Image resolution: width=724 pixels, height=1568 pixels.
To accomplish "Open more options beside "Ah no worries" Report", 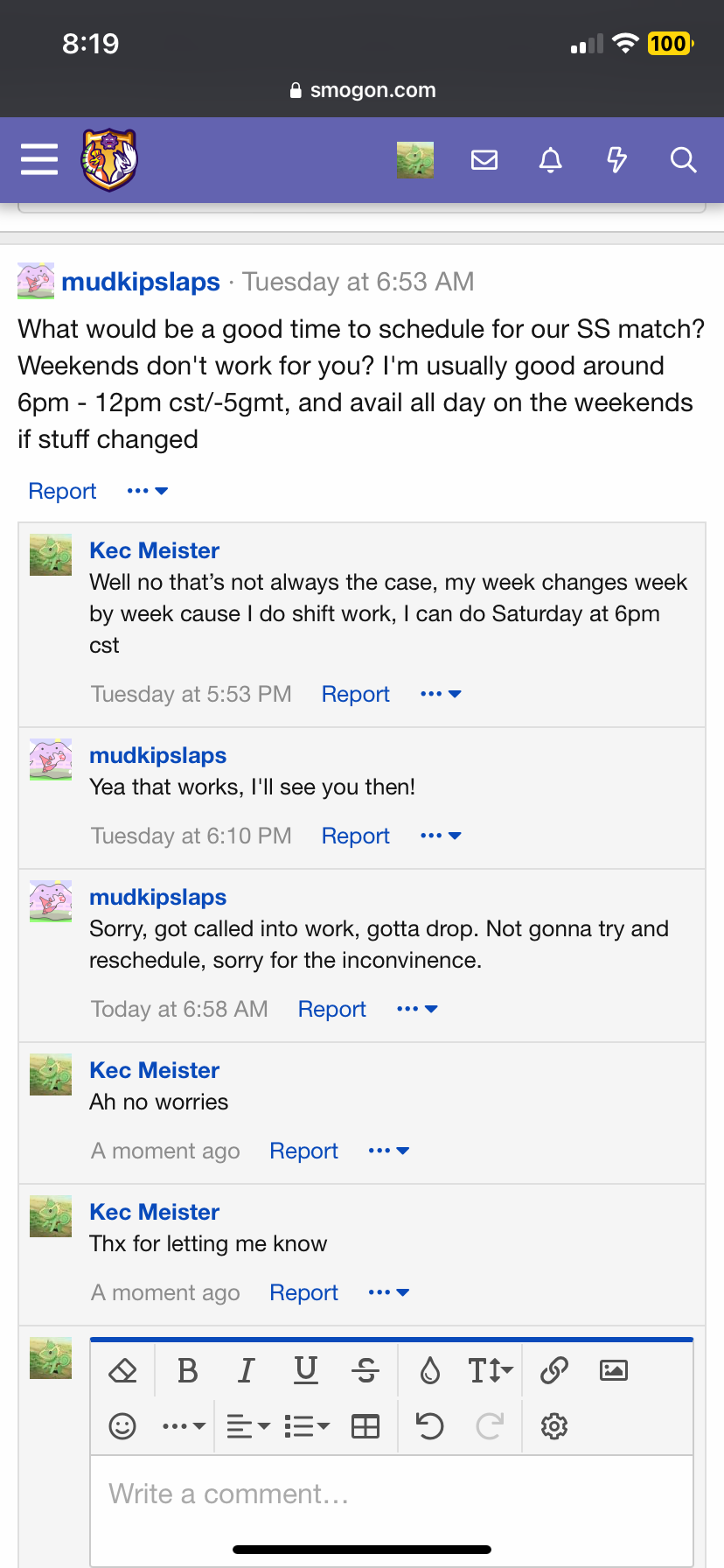I will click(389, 1151).
